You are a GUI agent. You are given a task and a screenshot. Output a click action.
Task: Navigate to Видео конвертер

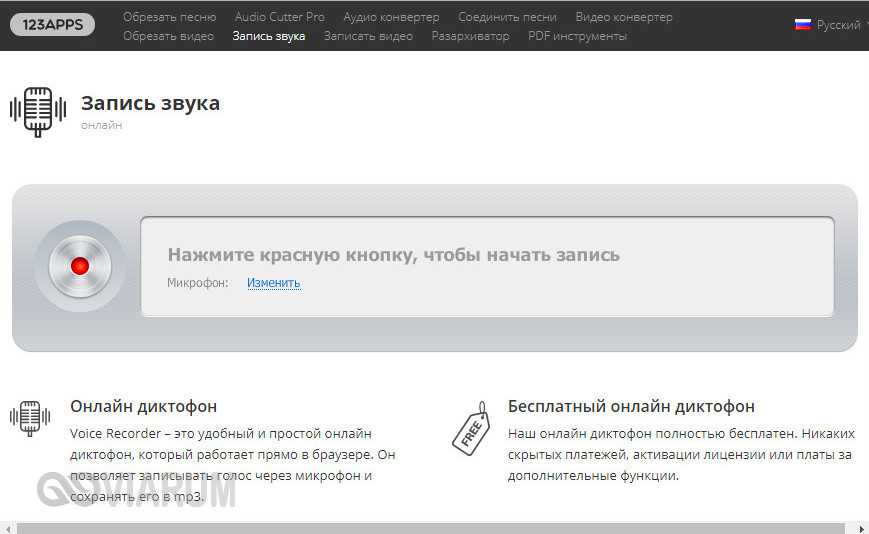pos(624,17)
